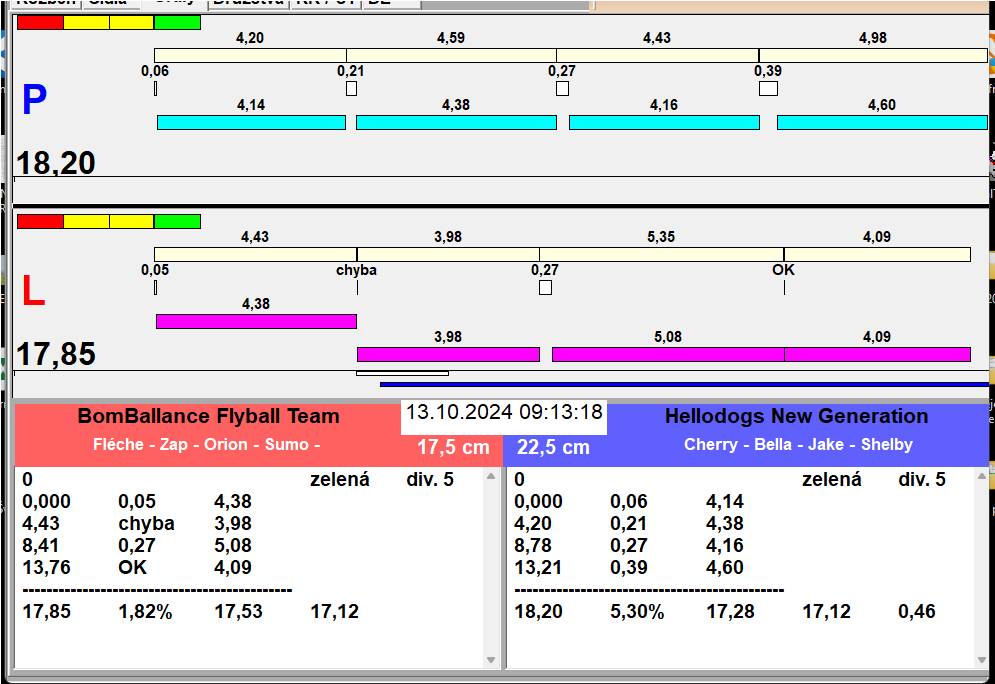
Task: Click '17,53' in BomBallance results
Action: point(238,612)
